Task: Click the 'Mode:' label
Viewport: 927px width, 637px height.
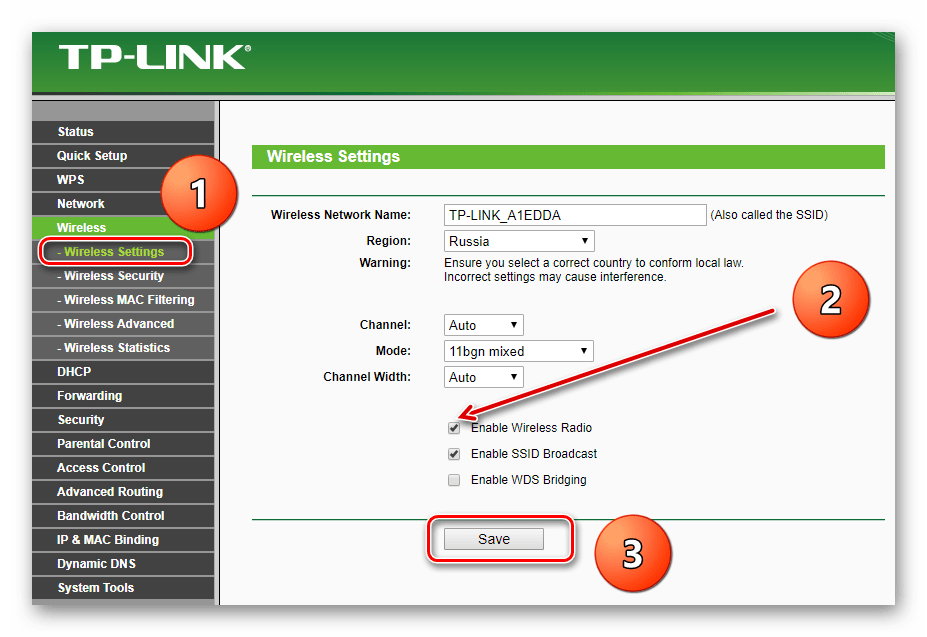Action: [x=393, y=351]
